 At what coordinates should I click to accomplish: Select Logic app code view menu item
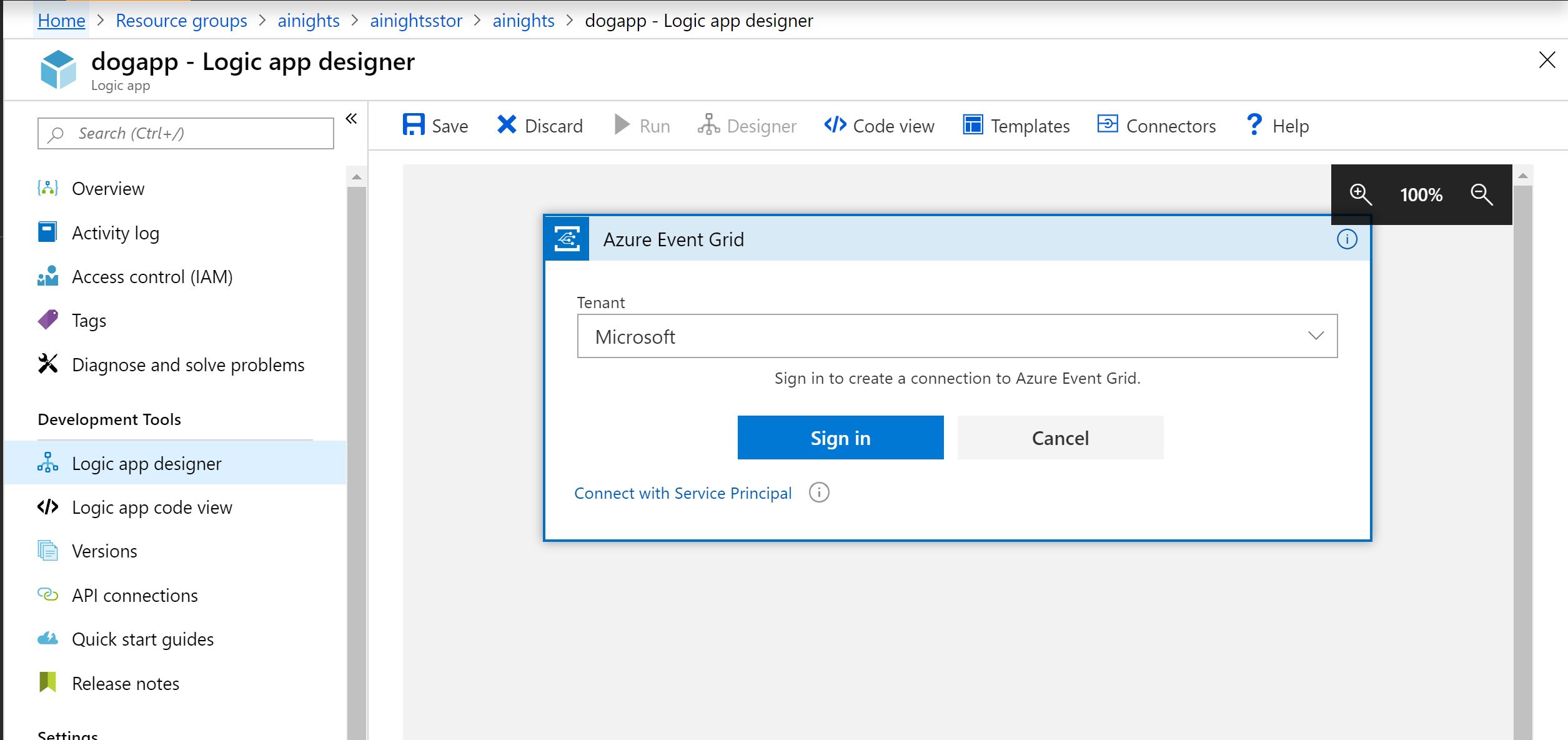[x=152, y=507]
